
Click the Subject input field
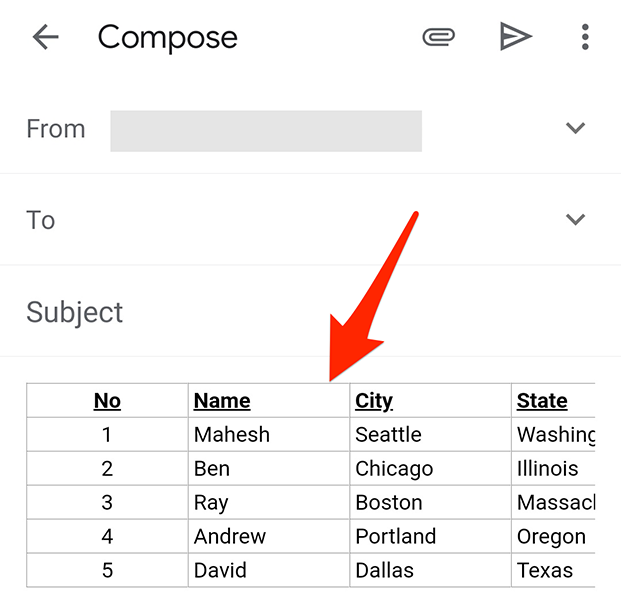coord(300,312)
